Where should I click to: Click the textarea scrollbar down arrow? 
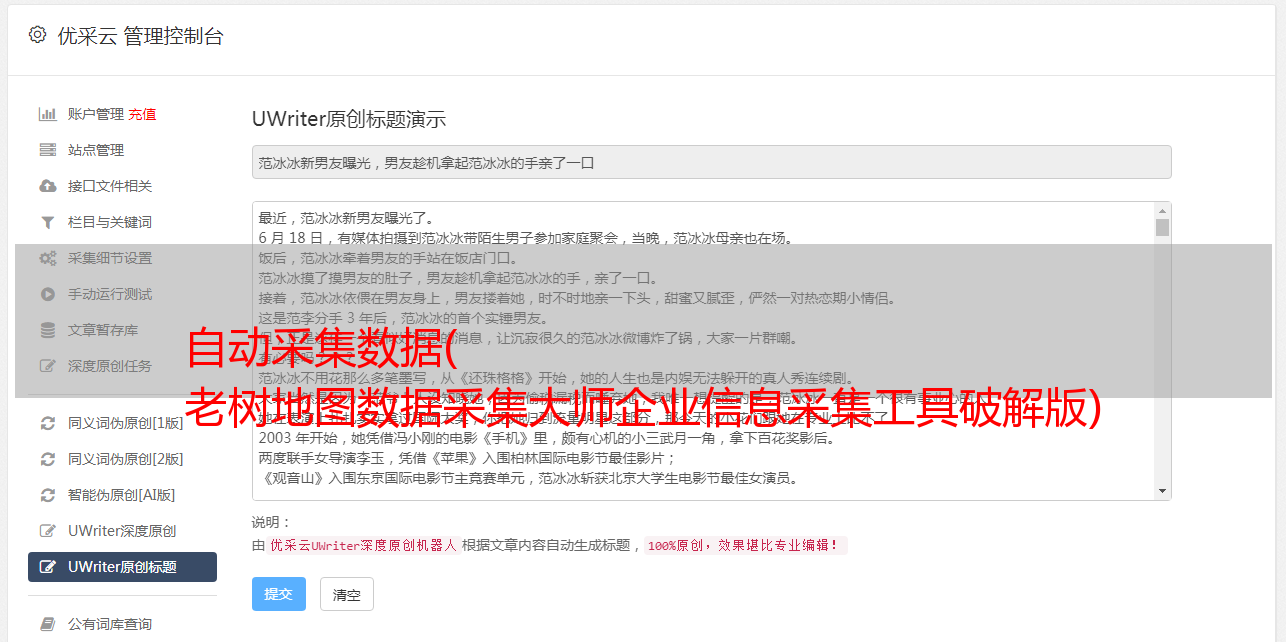[x=1162, y=491]
